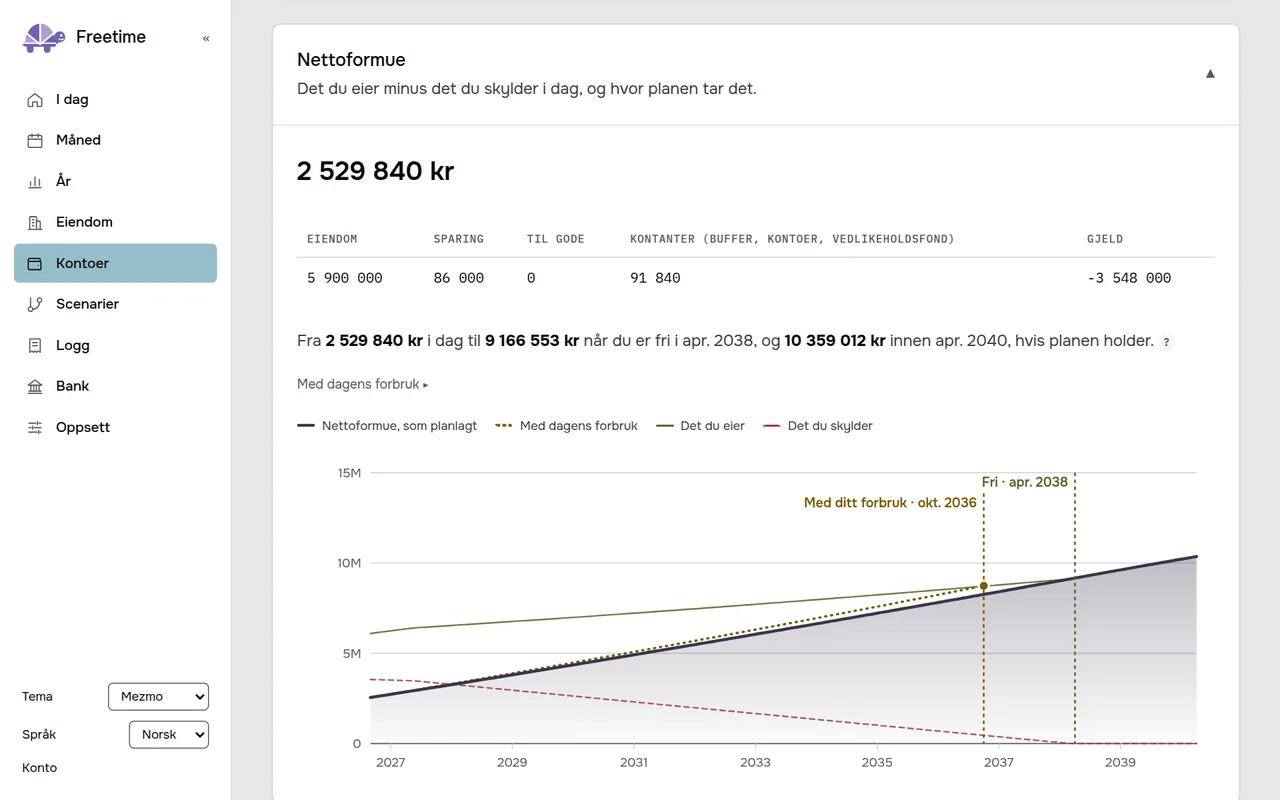The height and width of the screenshot is (800, 1280).
Task: Open the Oppsett settings page
Action: pos(115,428)
